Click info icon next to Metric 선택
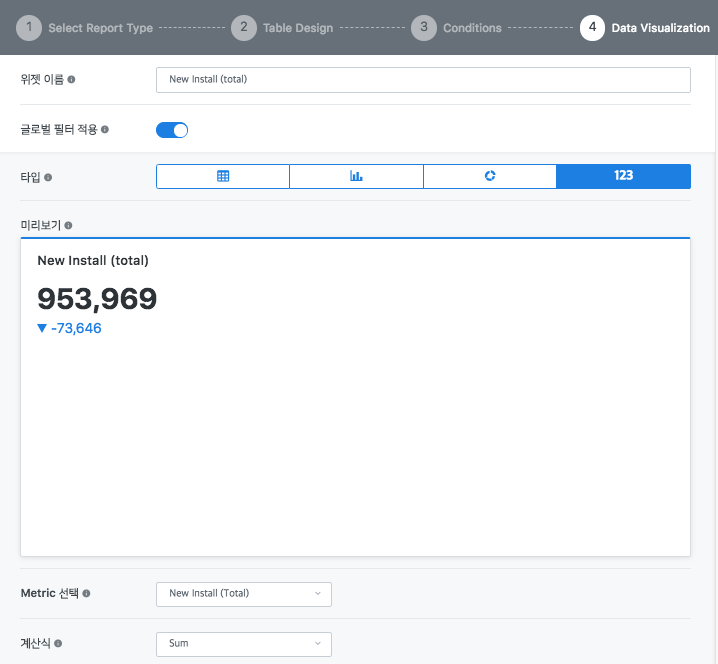The width and height of the screenshot is (718, 664). point(86,593)
